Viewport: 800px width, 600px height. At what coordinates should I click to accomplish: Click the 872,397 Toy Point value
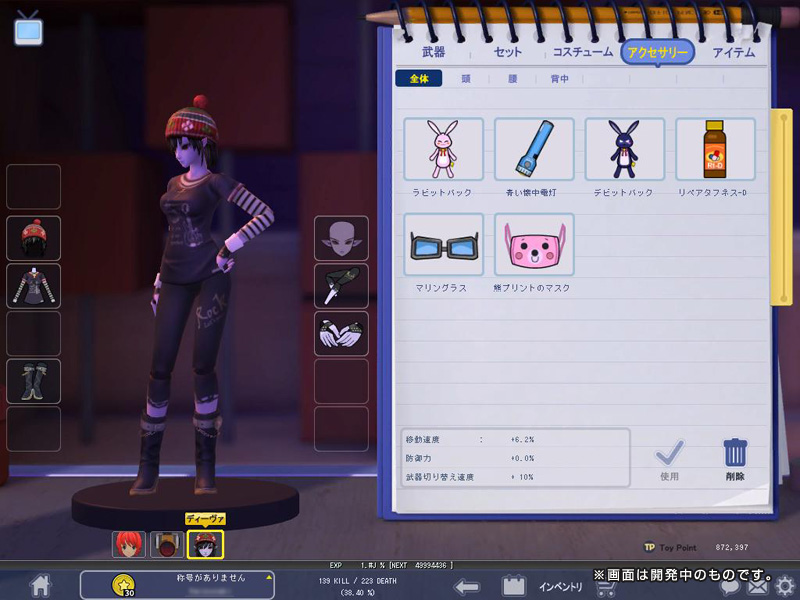[x=731, y=547]
